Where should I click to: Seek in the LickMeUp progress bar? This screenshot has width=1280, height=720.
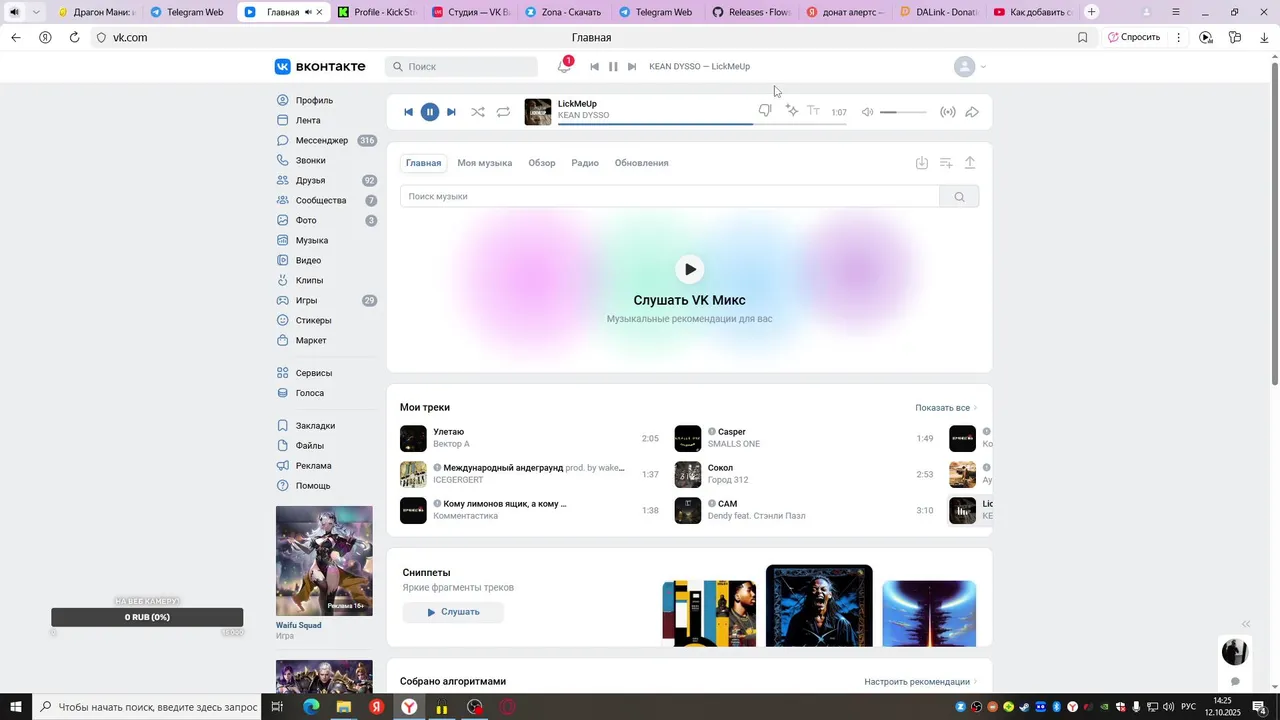click(702, 123)
